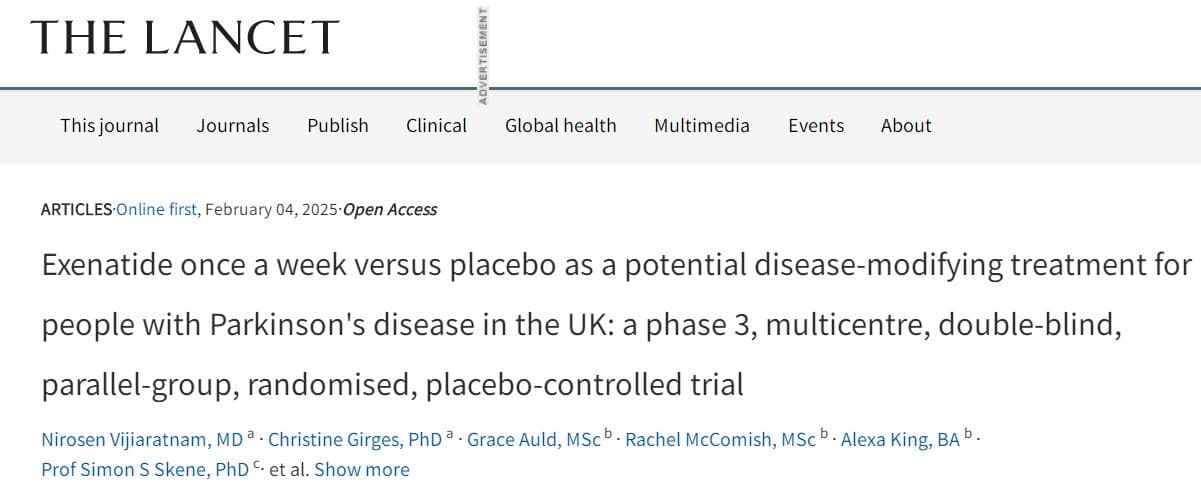Image resolution: width=1201 pixels, height=483 pixels.
Task: Click the Exenatide article title
Action: [617, 325]
